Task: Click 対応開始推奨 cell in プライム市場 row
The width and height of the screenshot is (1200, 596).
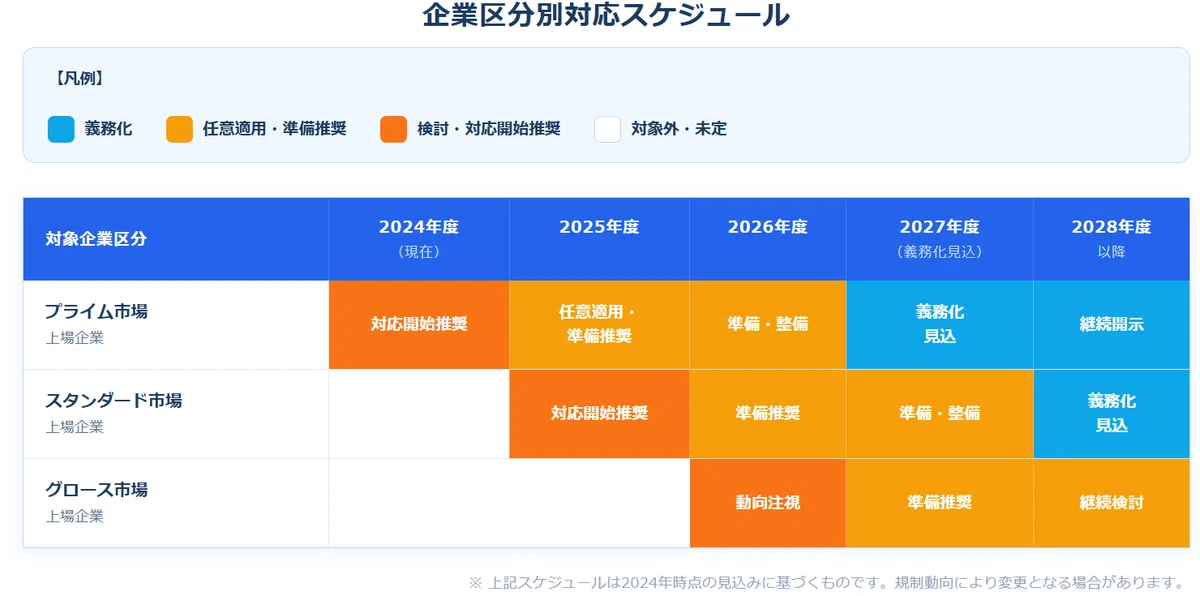Action: 419,325
